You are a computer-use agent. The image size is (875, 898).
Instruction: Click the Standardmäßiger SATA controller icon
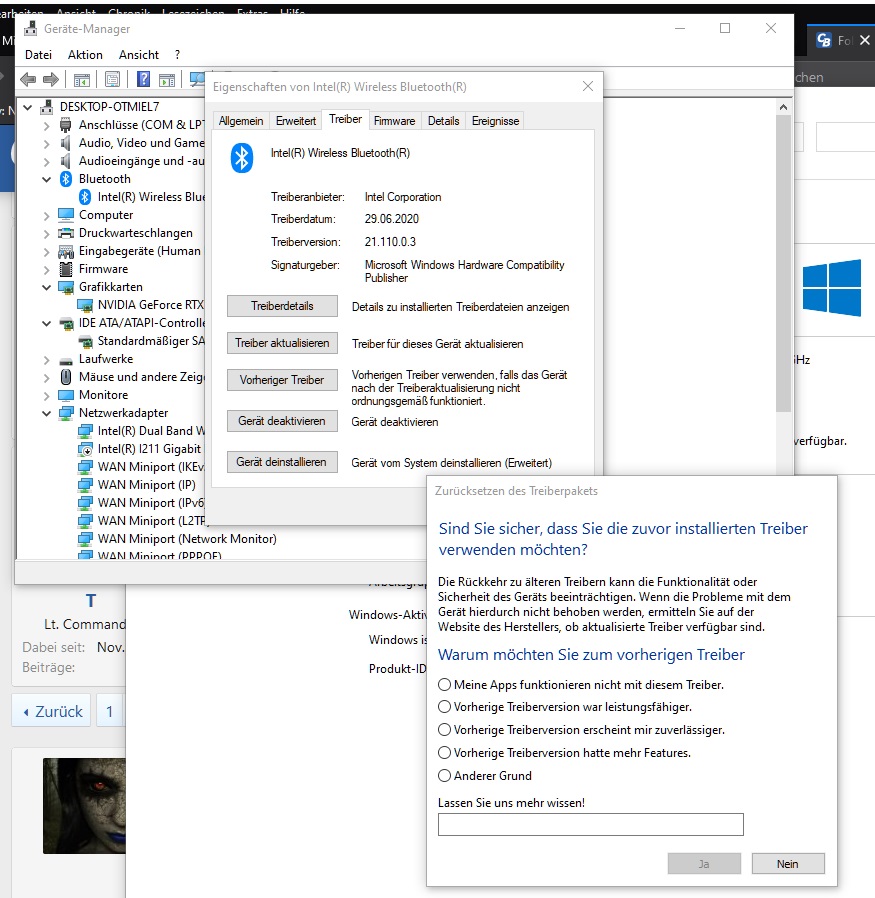coord(85,341)
